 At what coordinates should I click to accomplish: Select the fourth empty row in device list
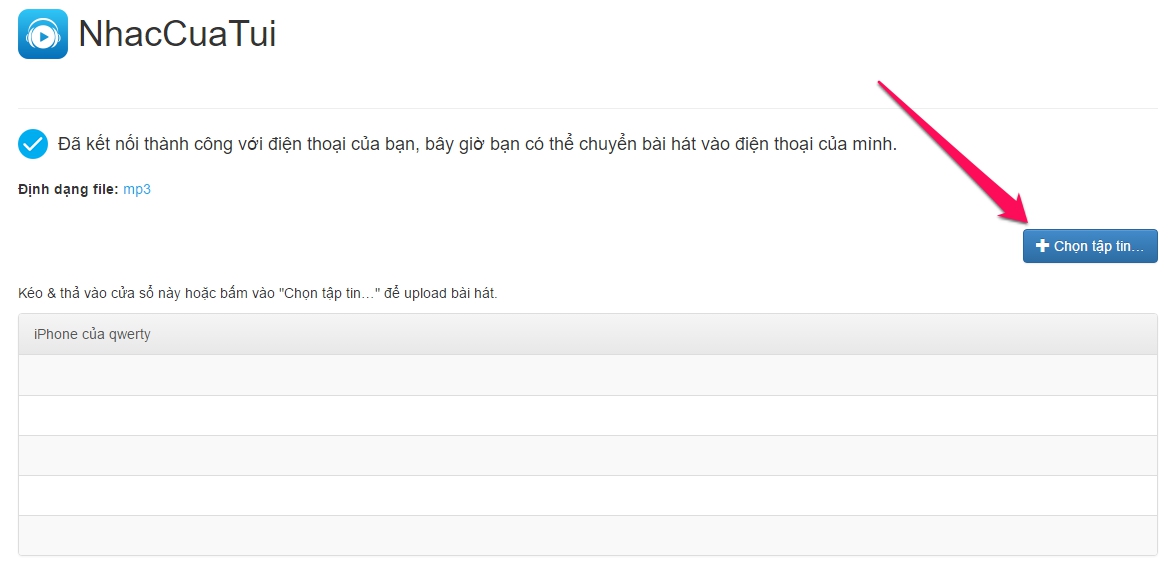pyautogui.click(x=587, y=496)
